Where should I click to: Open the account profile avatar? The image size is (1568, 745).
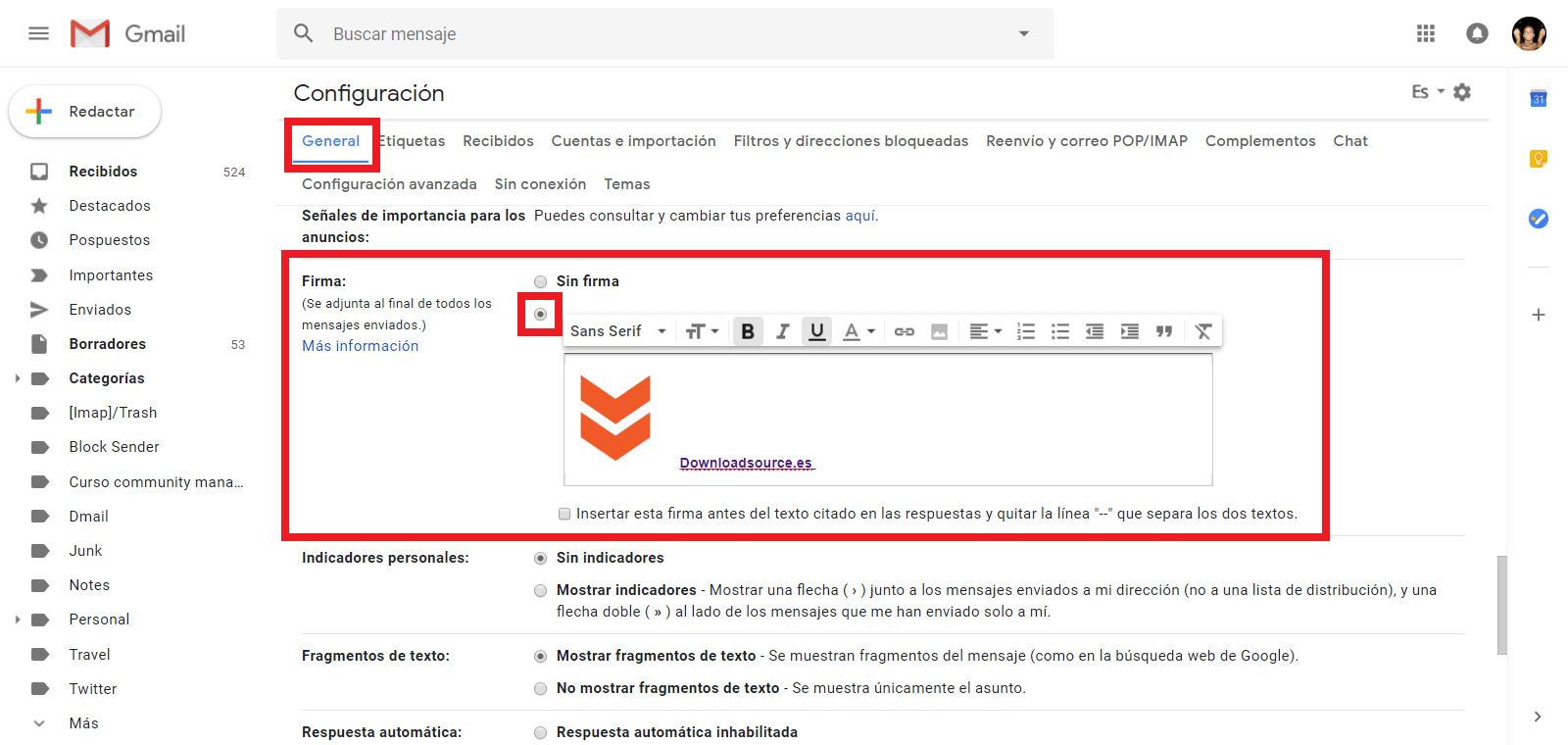point(1529,33)
